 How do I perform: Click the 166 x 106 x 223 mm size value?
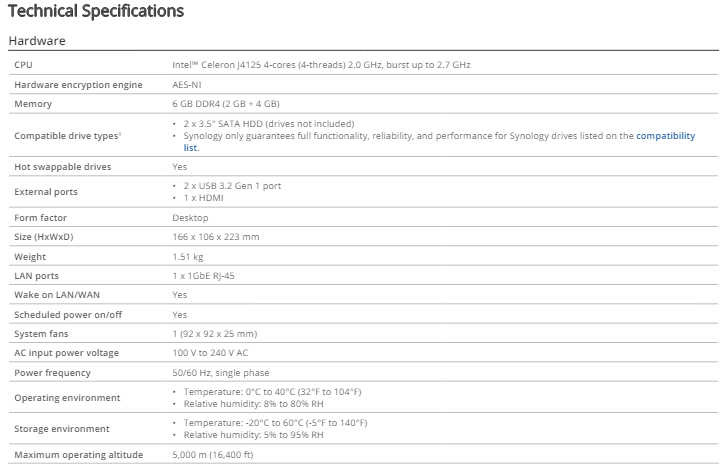click(x=215, y=236)
